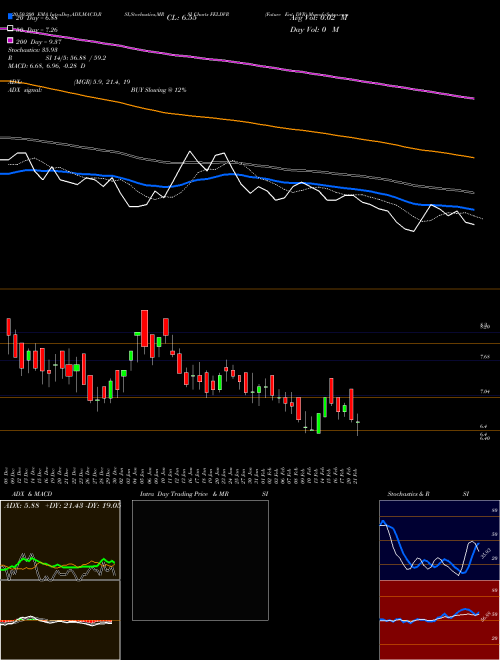The width and height of the screenshot is (500, 660).
Task: Click the '(MGR) 5.9, 21.4, 19' values
Action: [102, 82]
